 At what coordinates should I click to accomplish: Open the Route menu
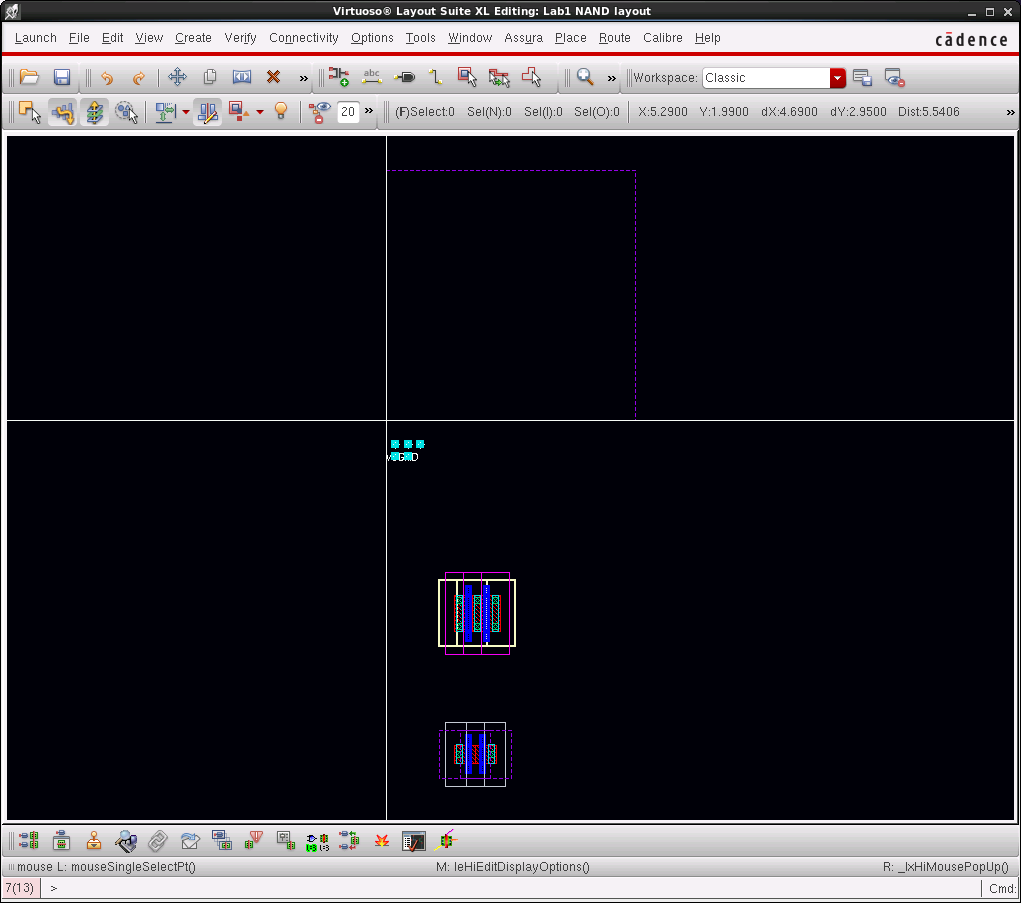click(x=615, y=38)
